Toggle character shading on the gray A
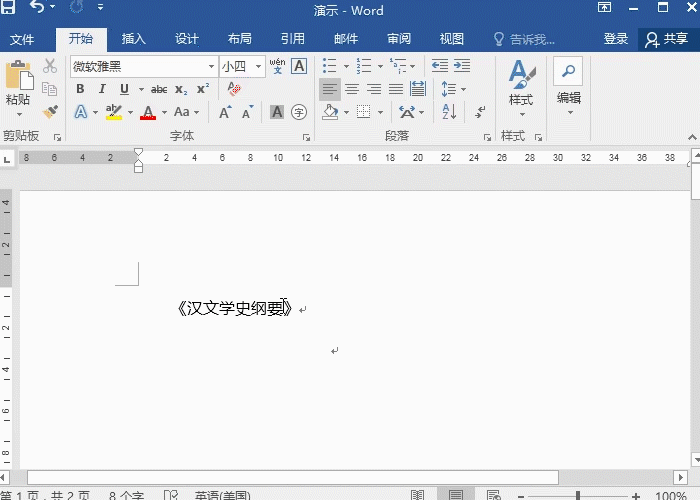Screen dimensions: 700x500 click(x=277, y=112)
